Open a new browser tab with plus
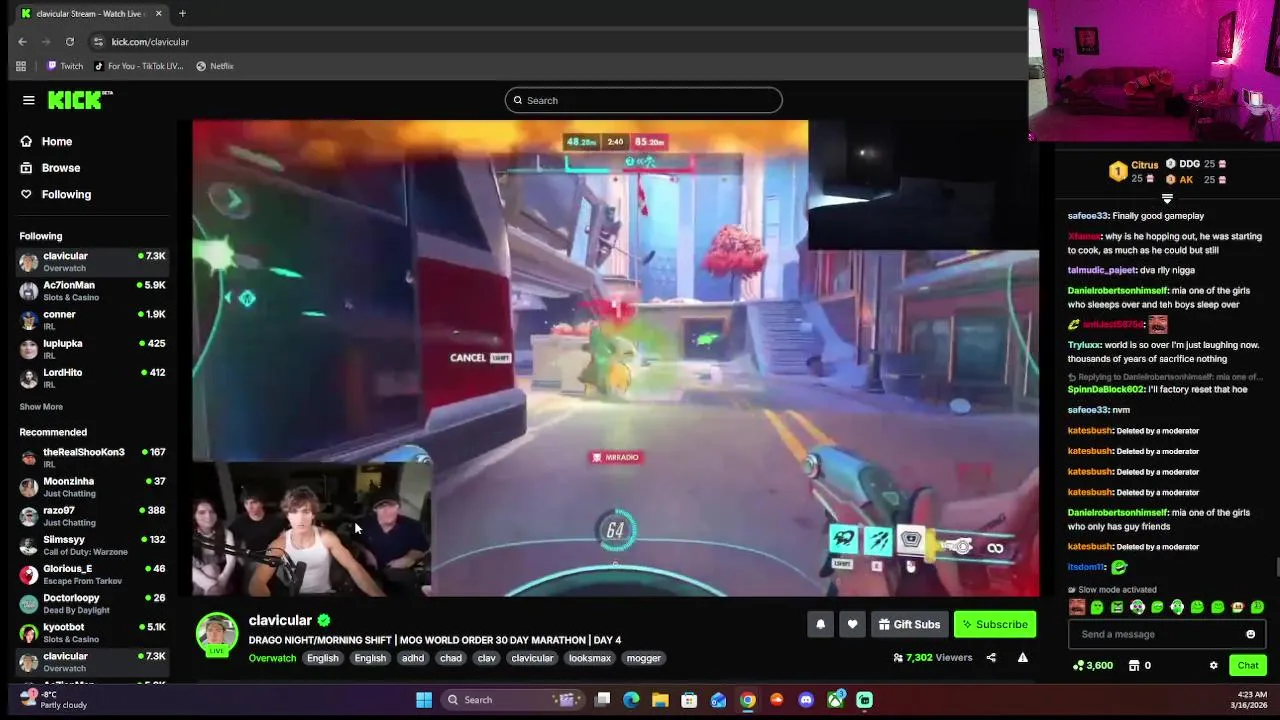1280x720 pixels. click(182, 14)
